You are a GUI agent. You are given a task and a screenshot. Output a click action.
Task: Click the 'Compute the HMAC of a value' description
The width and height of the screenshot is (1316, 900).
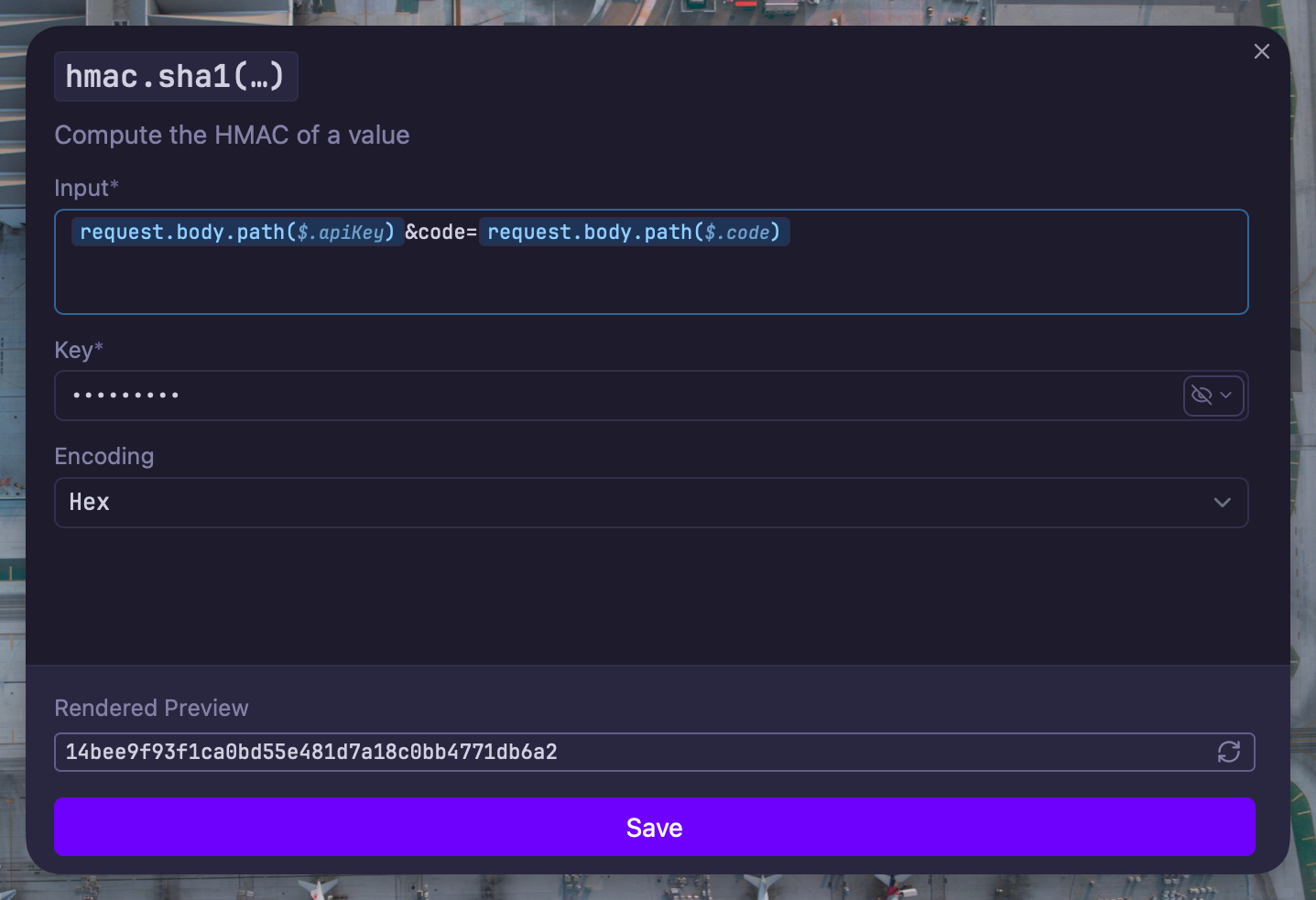[232, 135]
